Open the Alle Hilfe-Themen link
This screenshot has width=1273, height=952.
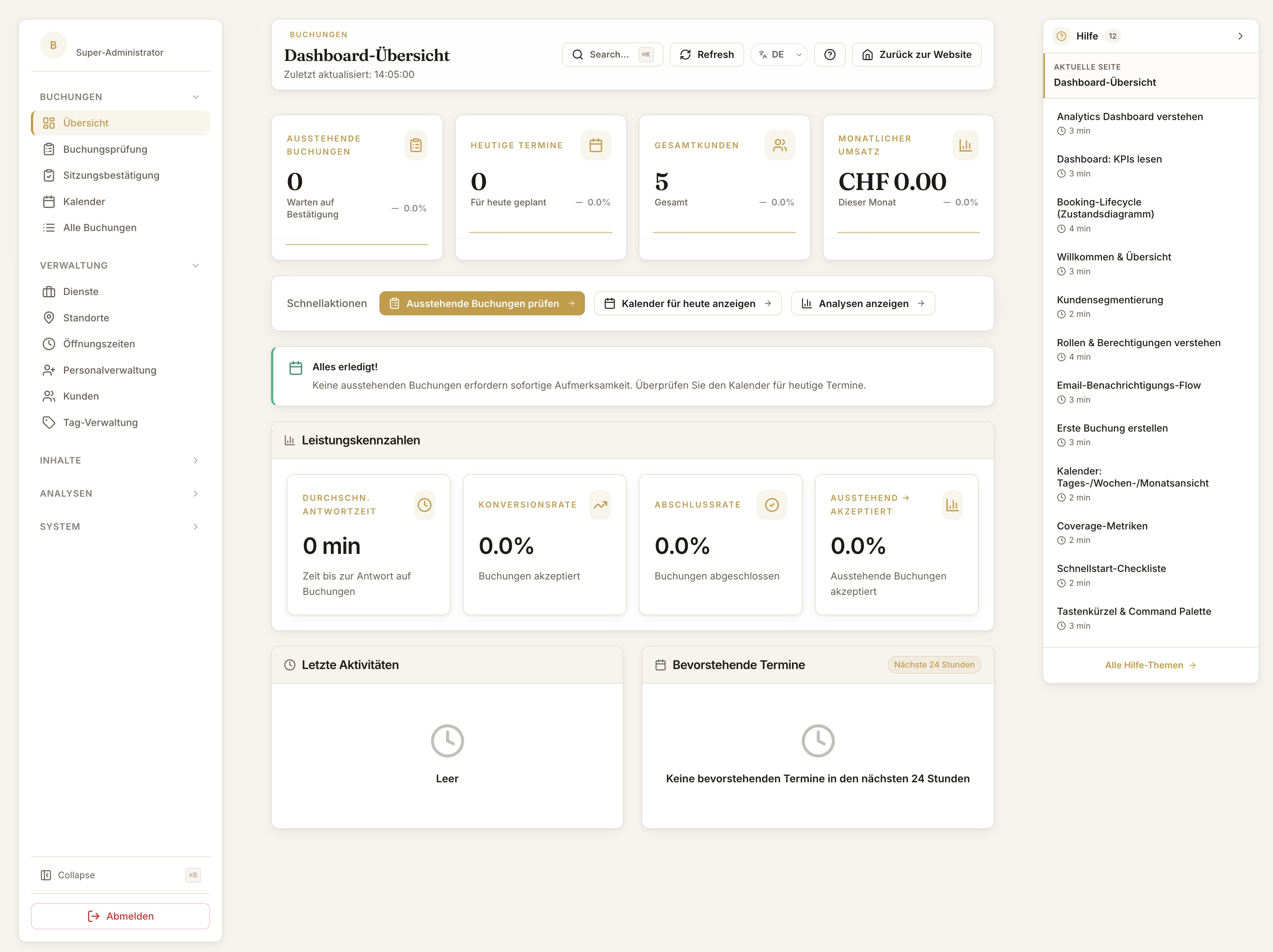tap(1150, 665)
